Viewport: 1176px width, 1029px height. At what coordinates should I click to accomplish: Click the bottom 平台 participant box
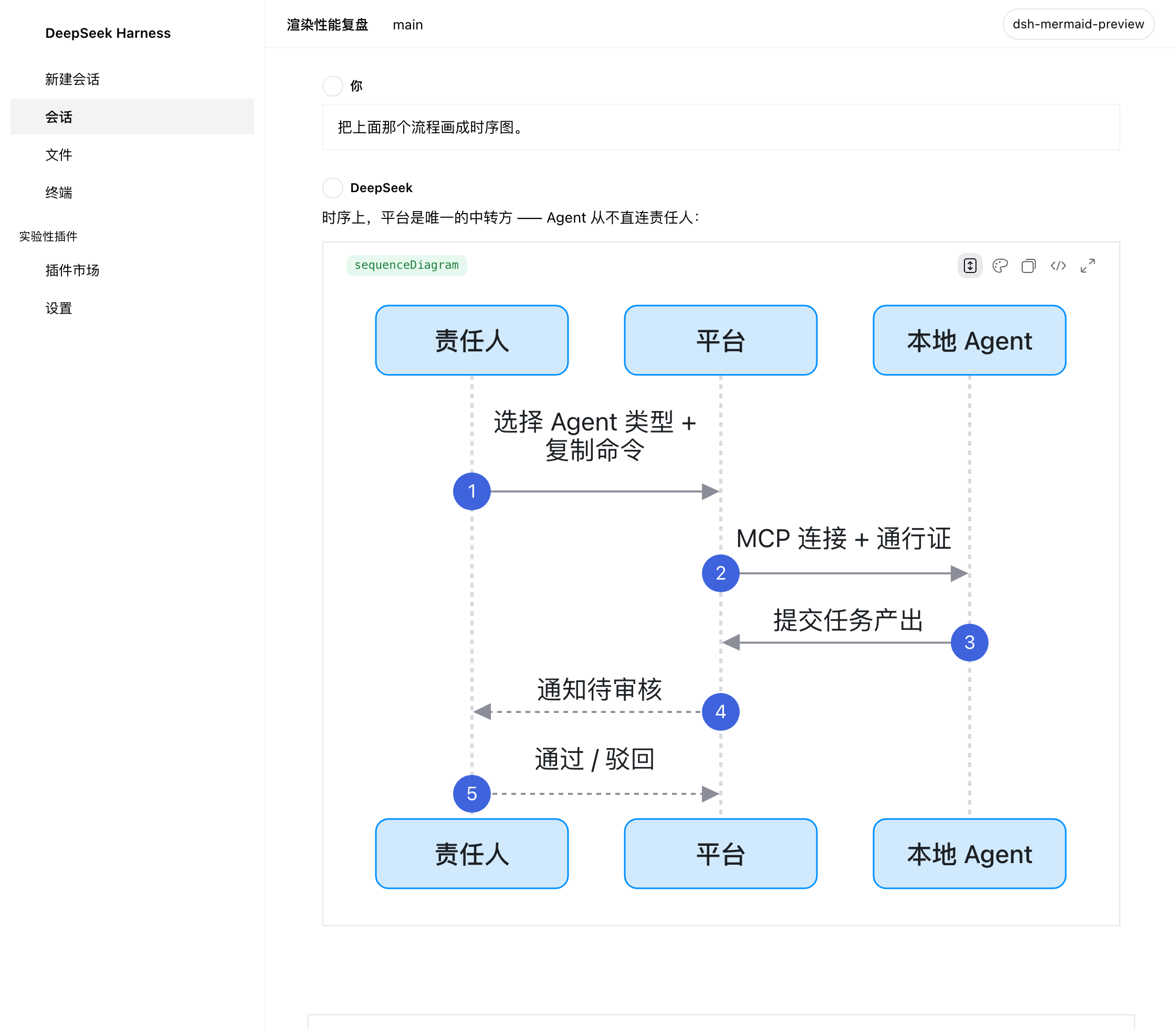click(721, 854)
